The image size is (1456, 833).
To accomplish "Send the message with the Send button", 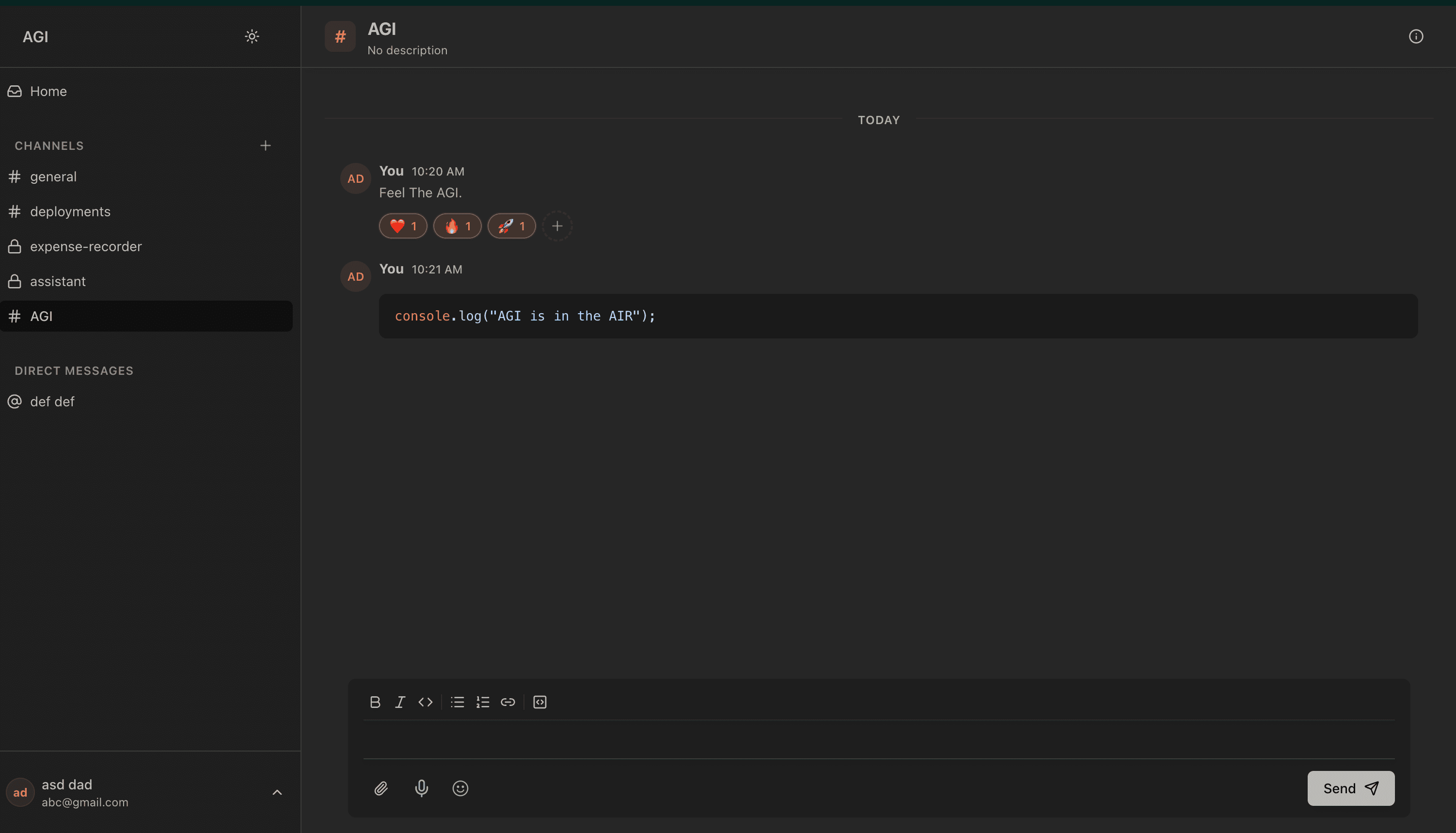I will click(x=1350, y=788).
